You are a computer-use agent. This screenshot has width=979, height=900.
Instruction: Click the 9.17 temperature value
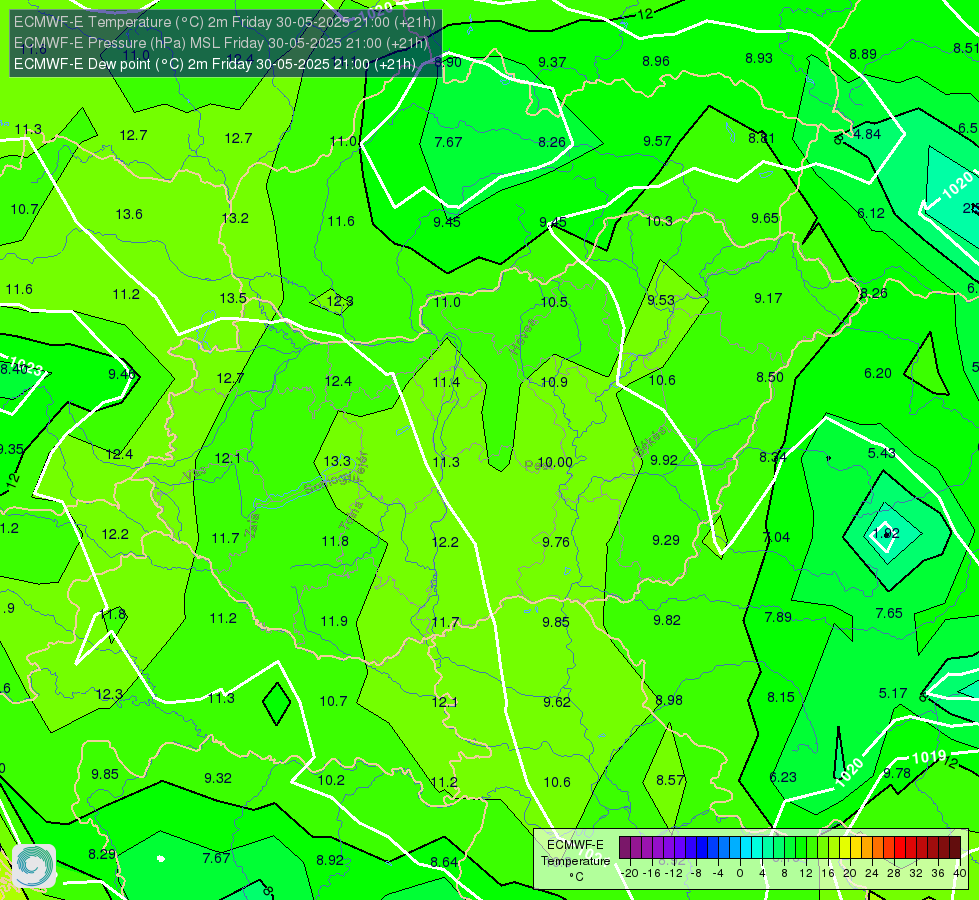[x=768, y=298]
